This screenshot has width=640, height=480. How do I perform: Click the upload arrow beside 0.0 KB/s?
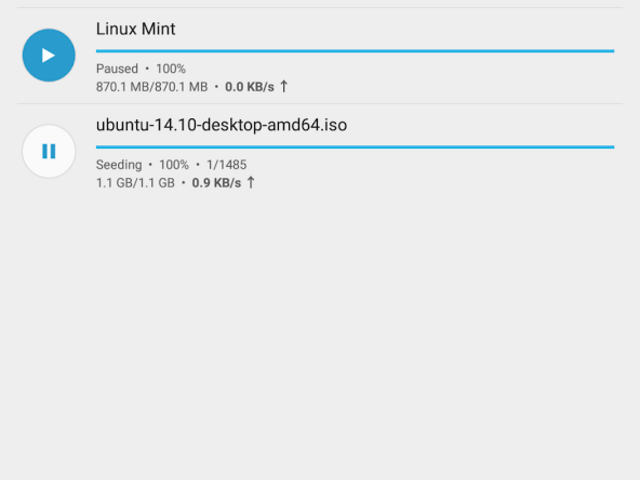click(283, 87)
